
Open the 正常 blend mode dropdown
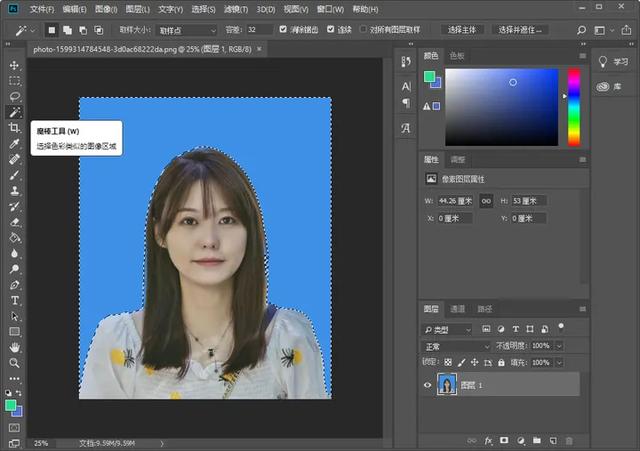click(x=456, y=347)
